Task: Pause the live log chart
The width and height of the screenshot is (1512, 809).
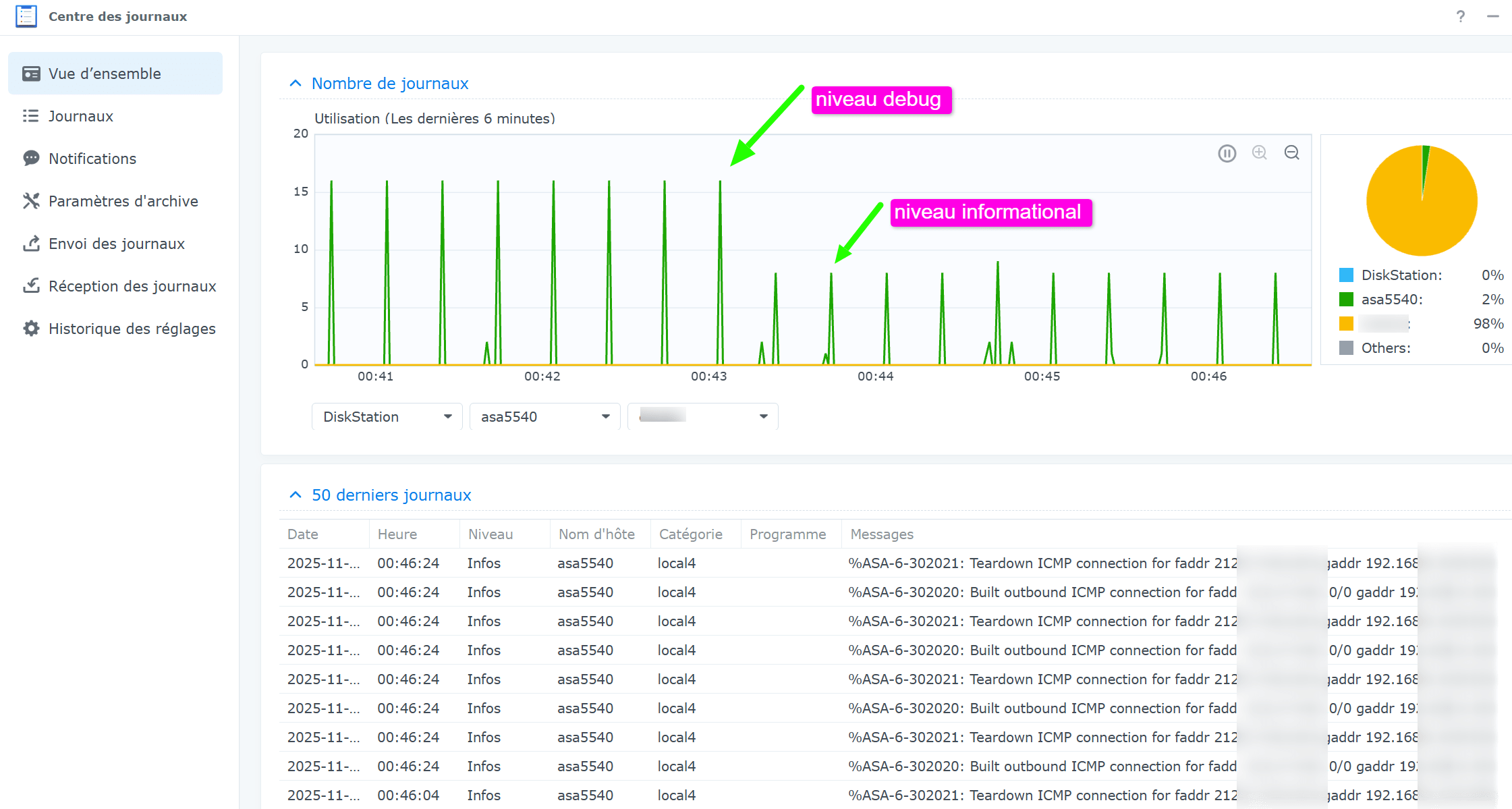Action: click(x=1227, y=153)
